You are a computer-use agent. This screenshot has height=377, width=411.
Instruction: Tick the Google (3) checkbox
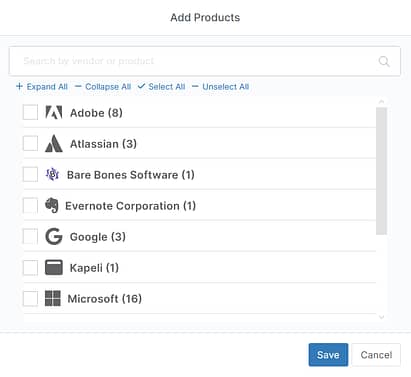pyautogui.click(x=30, y=236)
